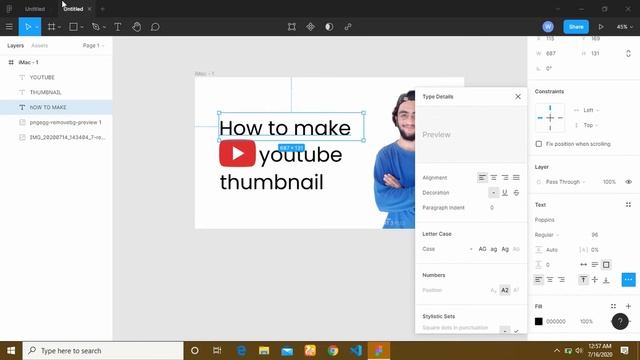This screenshot has height=360, width=640.
Task: Enable Fix position when scrolling checkbox
Action: 539,144
